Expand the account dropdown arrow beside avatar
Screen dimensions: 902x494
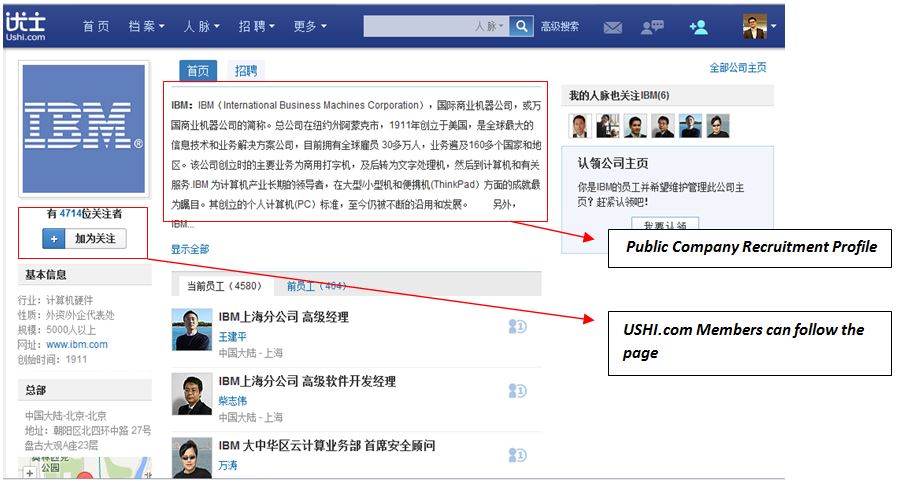(773, 26)
